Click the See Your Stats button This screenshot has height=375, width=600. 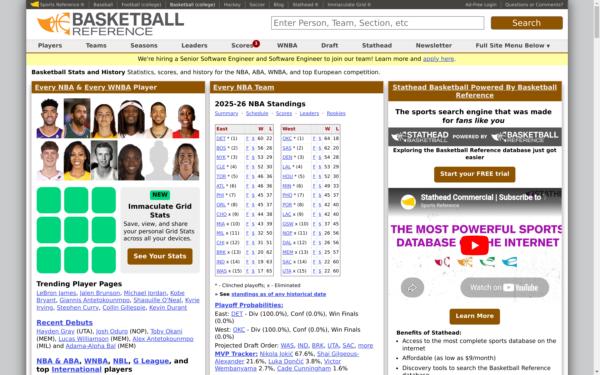(160, 256)
